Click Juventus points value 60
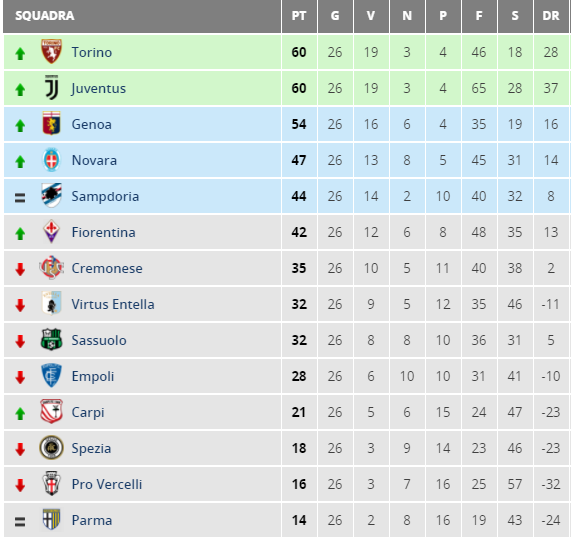 coord(299,88)
